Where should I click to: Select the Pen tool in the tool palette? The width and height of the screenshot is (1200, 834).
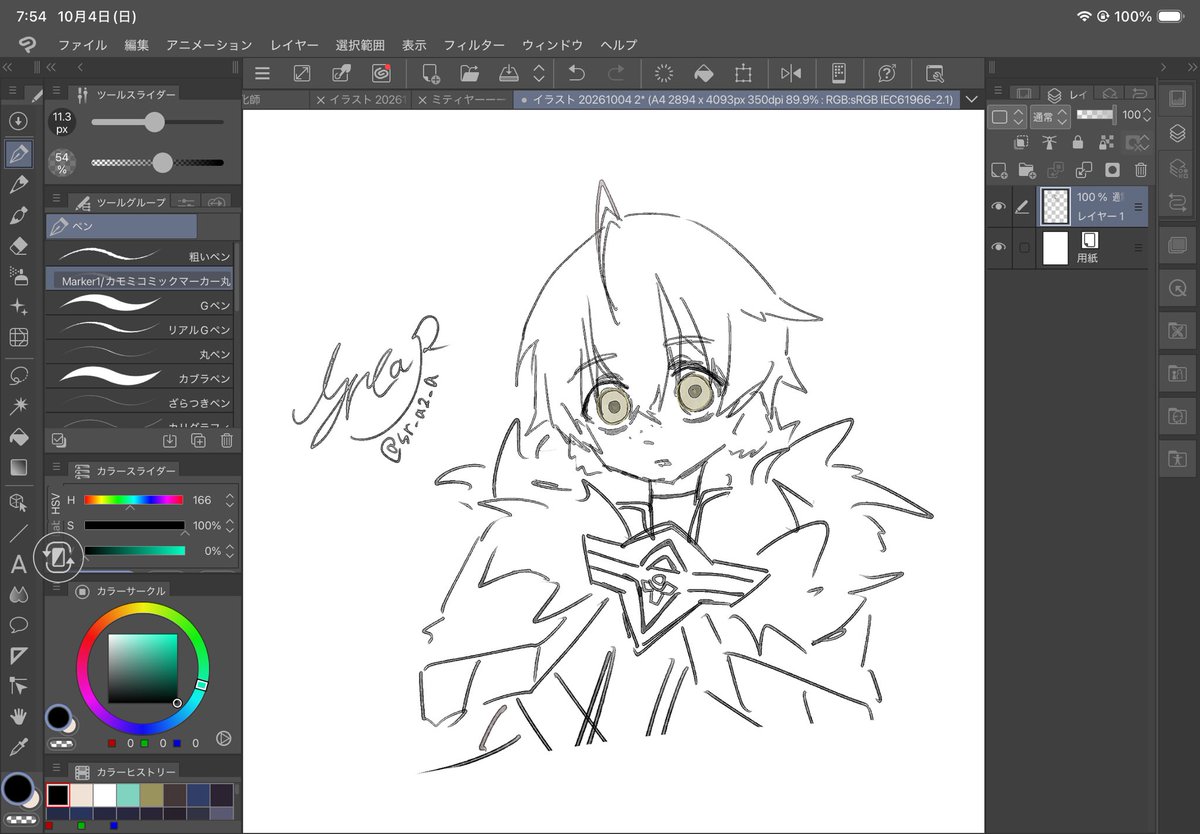pyautogui.click(x=18, y=154)
